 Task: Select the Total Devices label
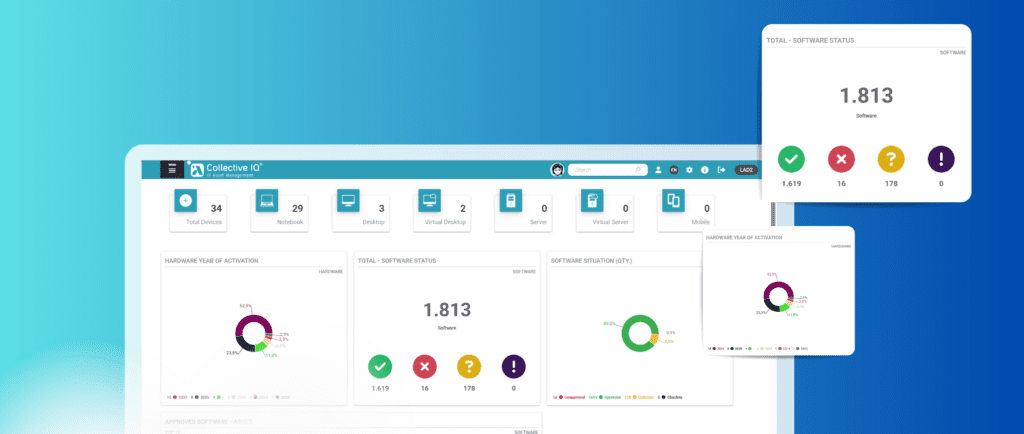tap(204, 223)
